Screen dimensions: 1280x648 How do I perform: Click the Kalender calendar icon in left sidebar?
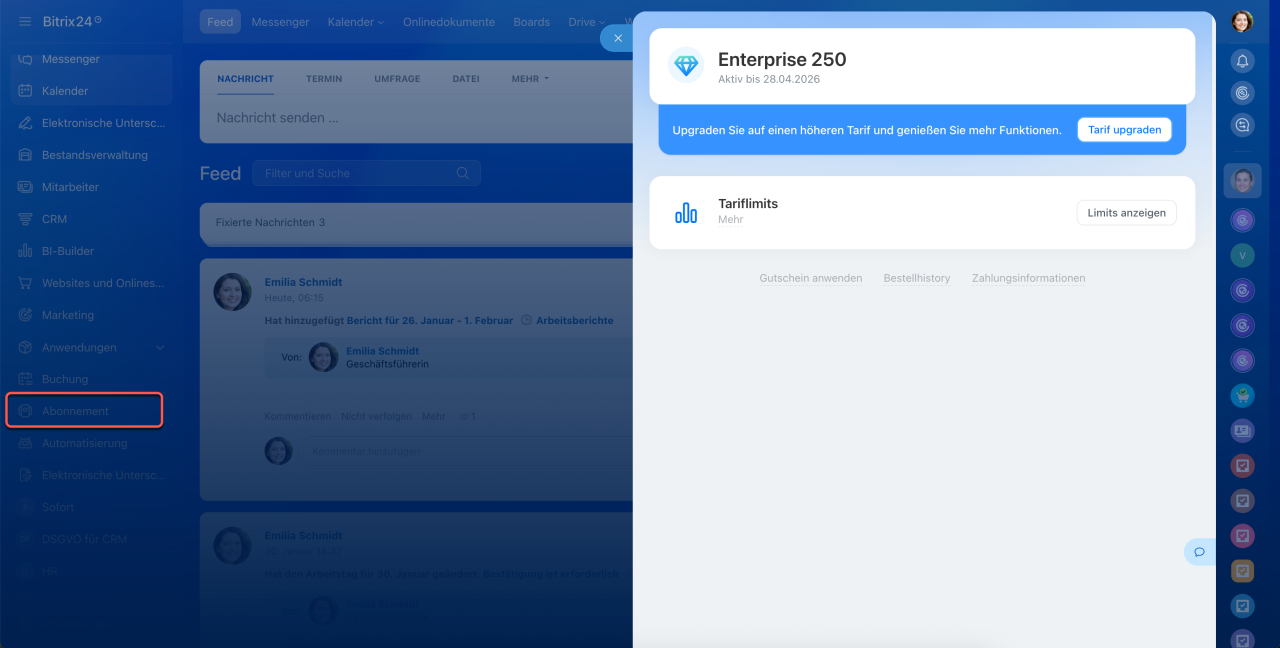[x=25, y=91]
